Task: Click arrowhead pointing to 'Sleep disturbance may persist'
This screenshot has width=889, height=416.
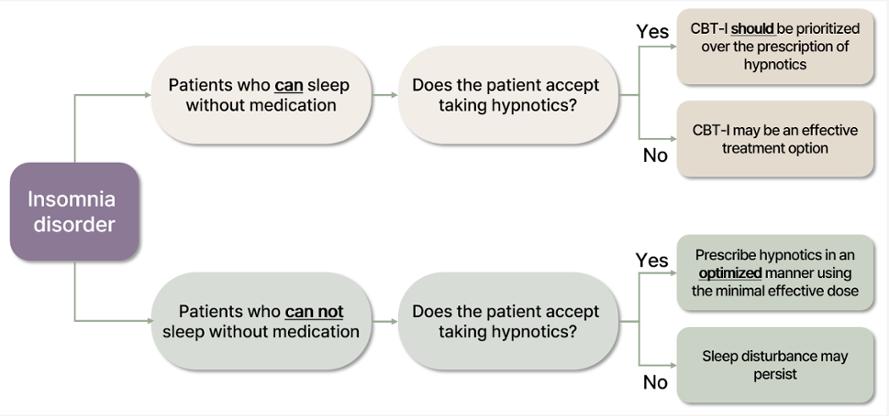Action: point(673,365)
